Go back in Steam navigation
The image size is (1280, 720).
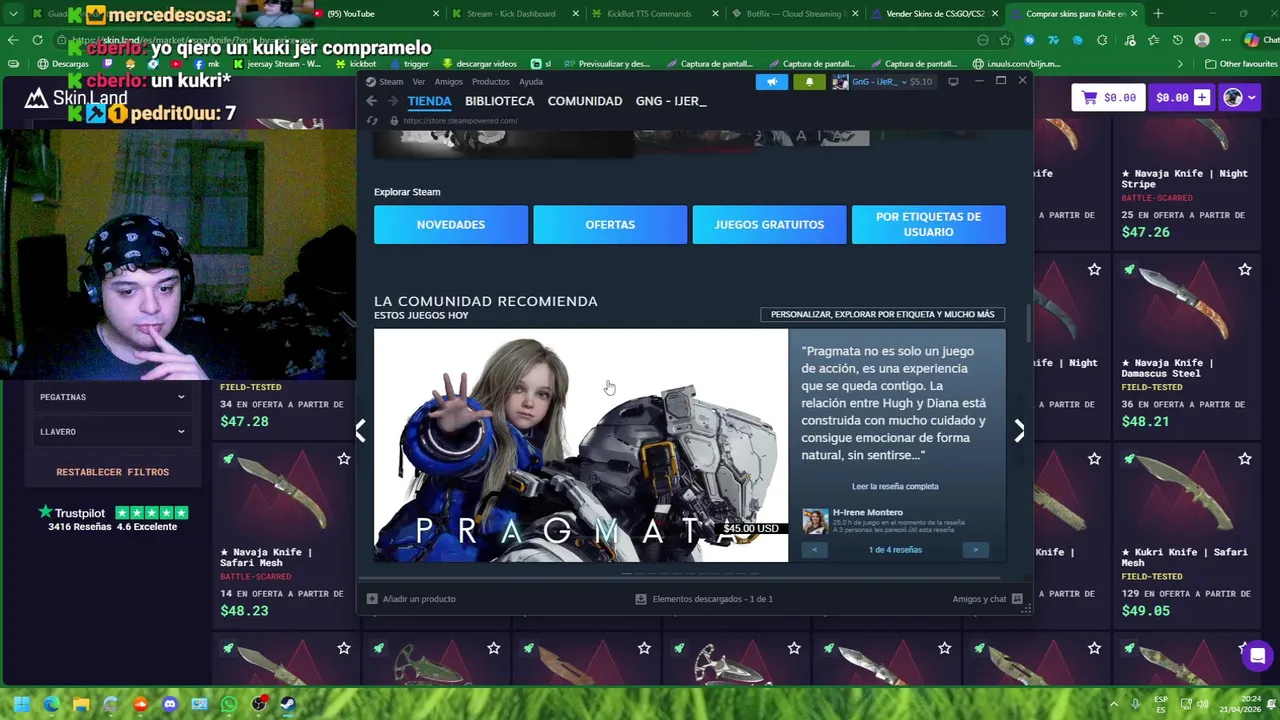(x=372, y=101)
